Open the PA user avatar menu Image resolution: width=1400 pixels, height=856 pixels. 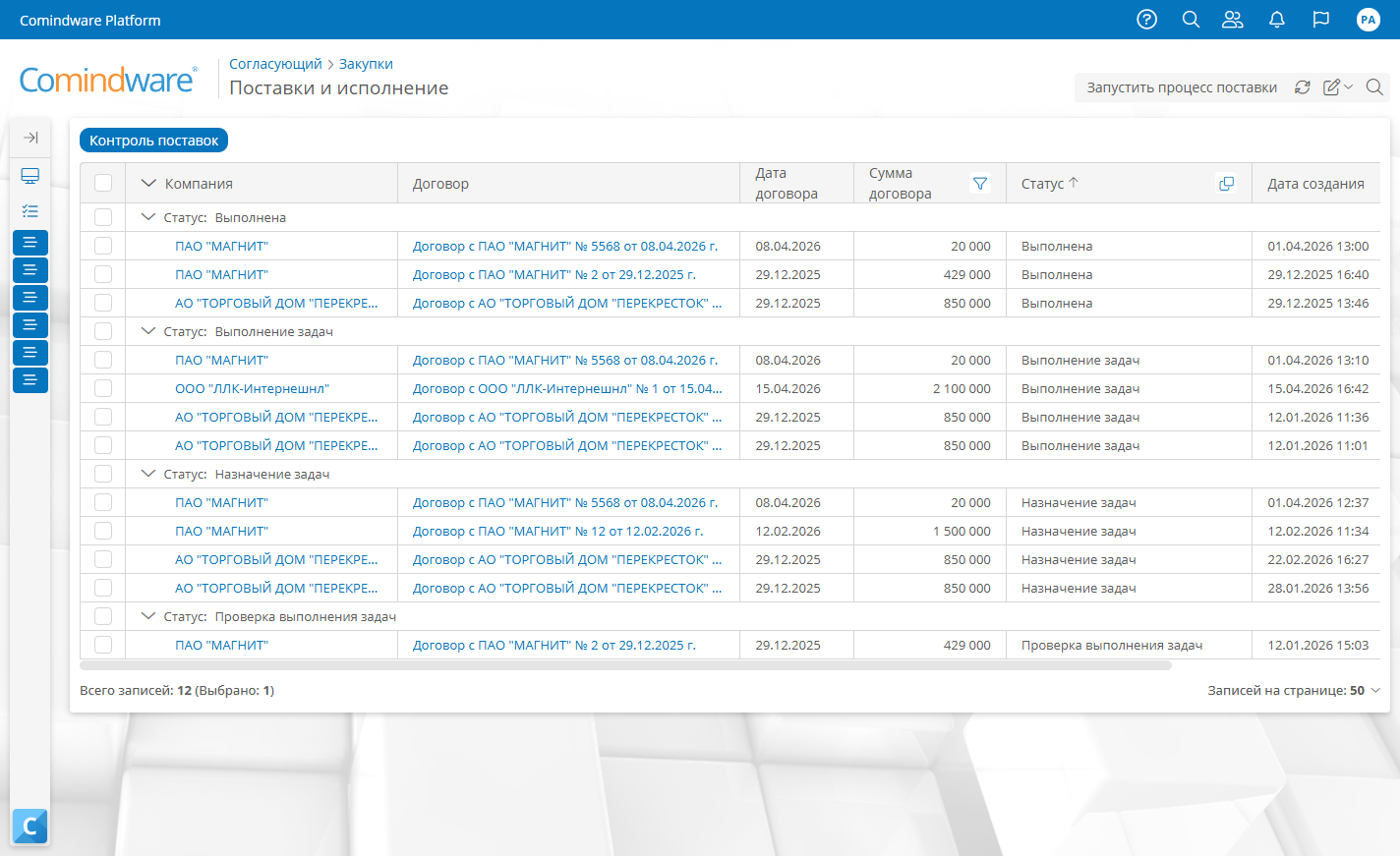click(x=1368, y=20)
